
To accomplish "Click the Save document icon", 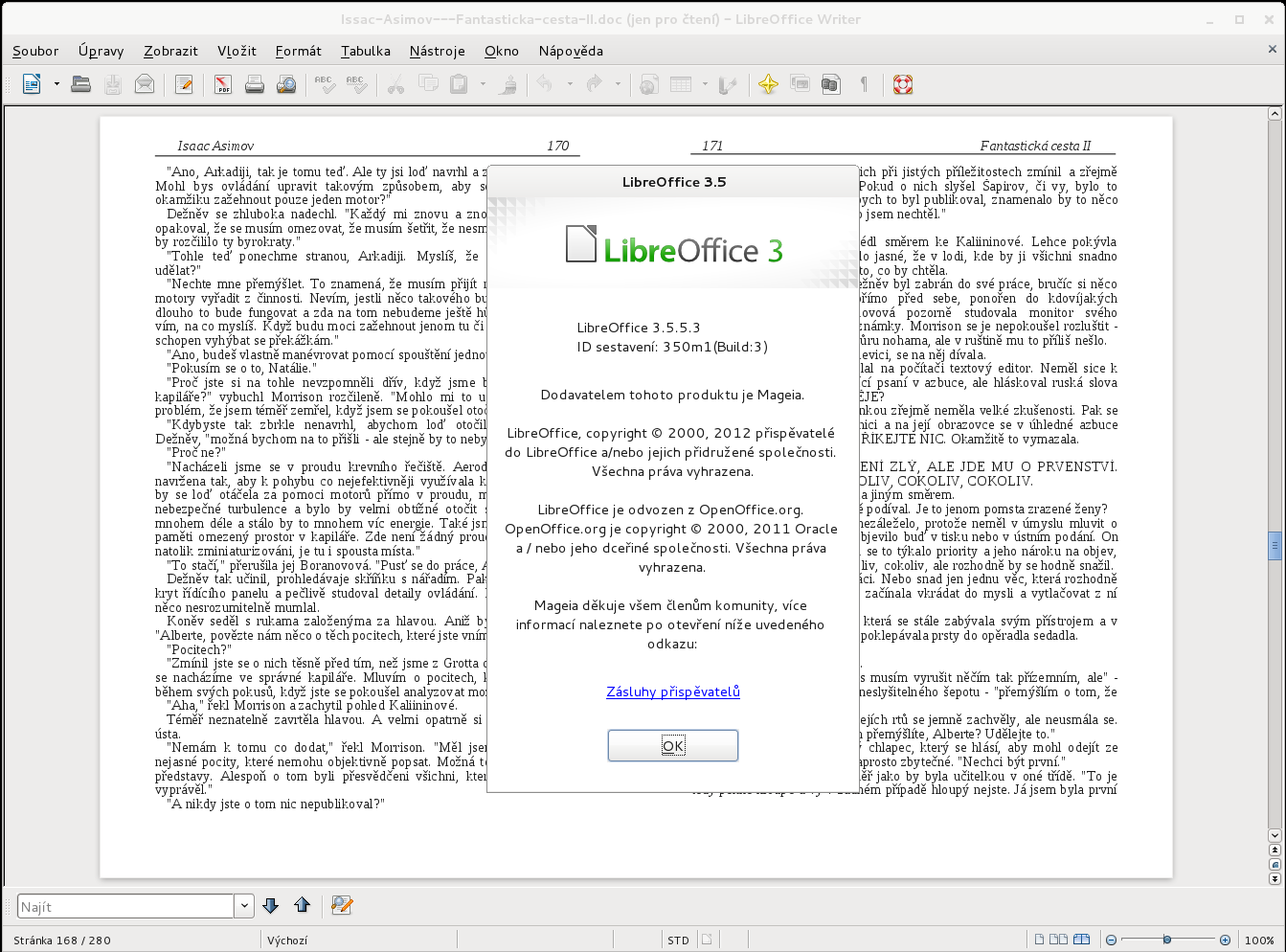I will [x=113, y=84].
